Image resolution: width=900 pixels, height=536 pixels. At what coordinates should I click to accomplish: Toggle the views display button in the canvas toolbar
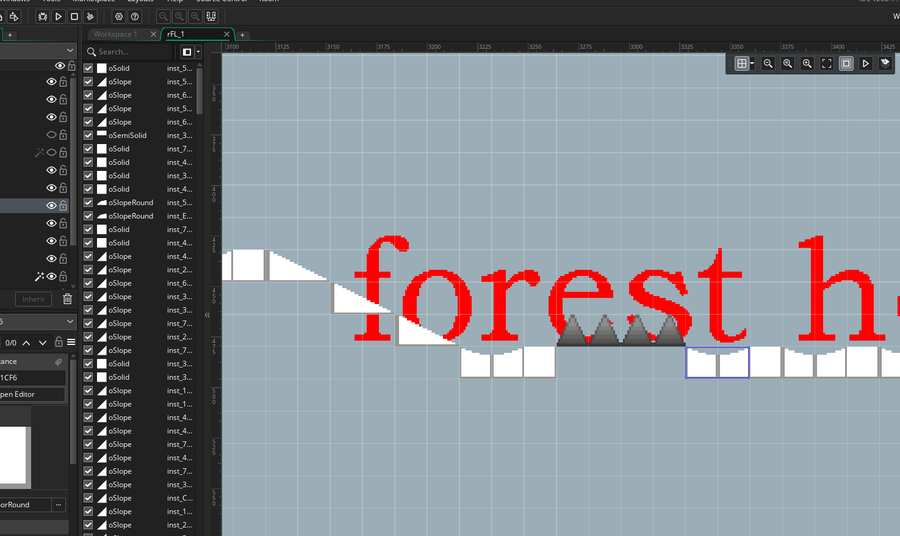tap(846, 64)
